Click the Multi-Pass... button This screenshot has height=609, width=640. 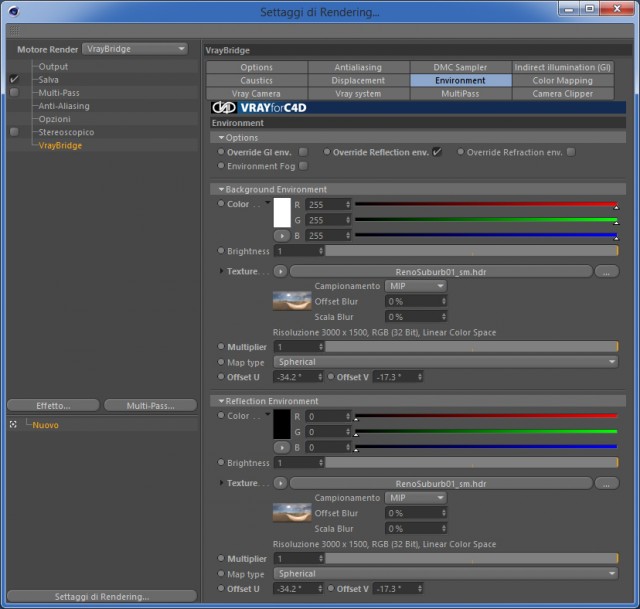(150, 406)
